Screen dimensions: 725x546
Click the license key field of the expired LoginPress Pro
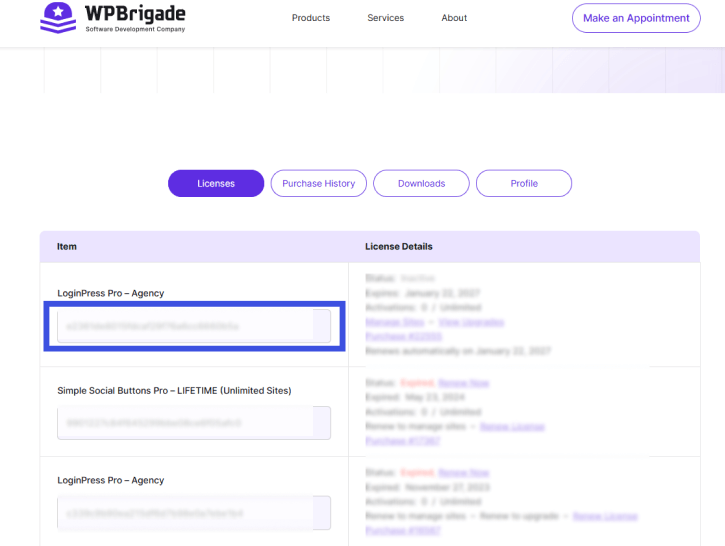(193, 513)
